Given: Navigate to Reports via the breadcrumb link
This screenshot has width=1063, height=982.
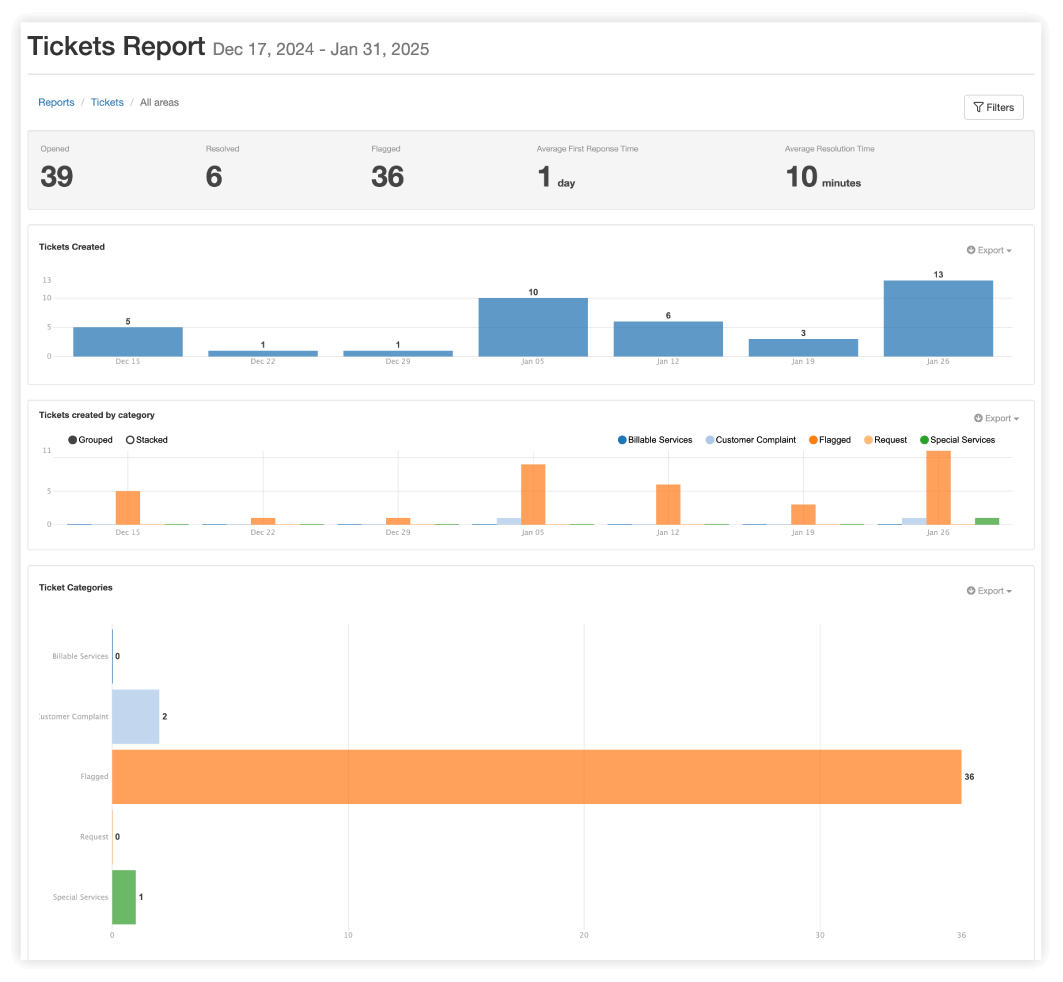Looking at the screenshot, I should click(x=56, y=102).
